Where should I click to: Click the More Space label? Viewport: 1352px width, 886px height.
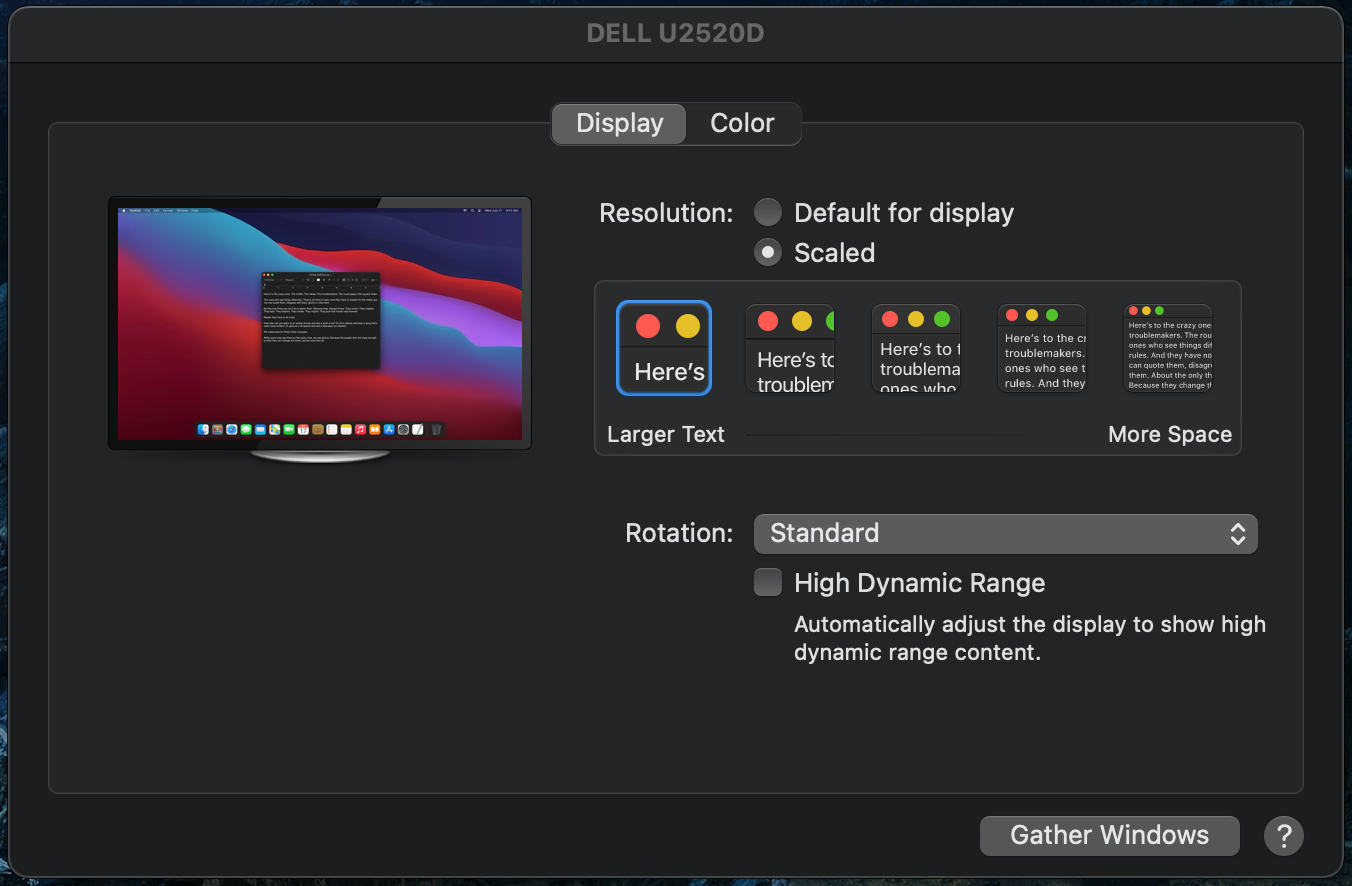(x=1170, y=434)
